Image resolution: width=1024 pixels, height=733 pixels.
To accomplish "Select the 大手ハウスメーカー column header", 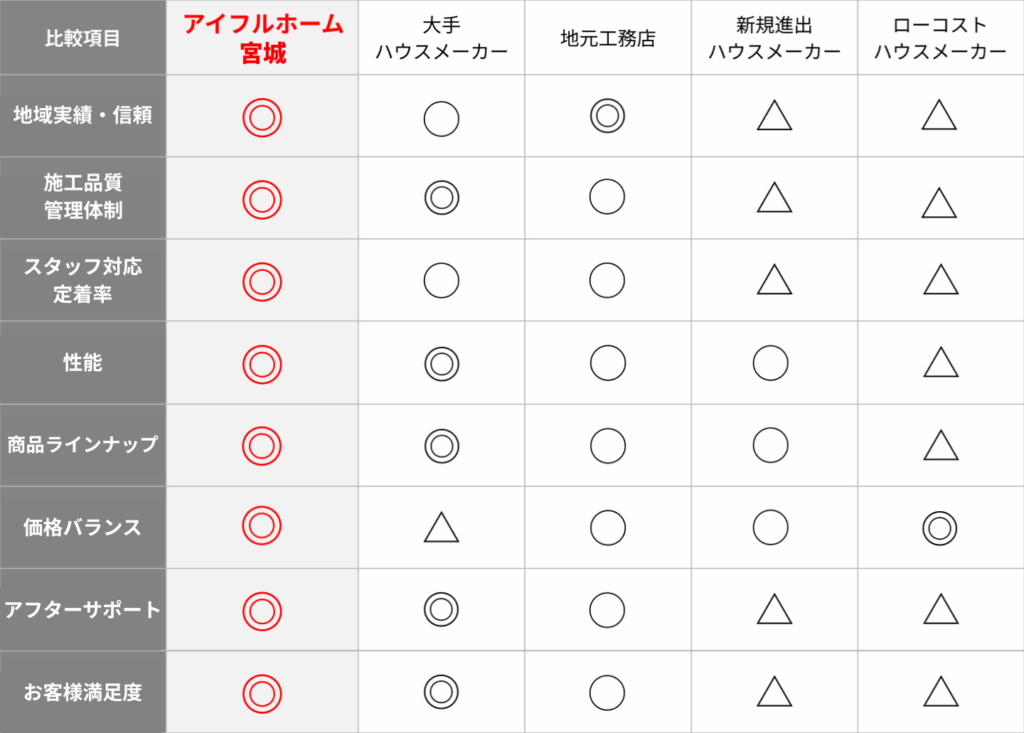I will (x=441, y=38).
